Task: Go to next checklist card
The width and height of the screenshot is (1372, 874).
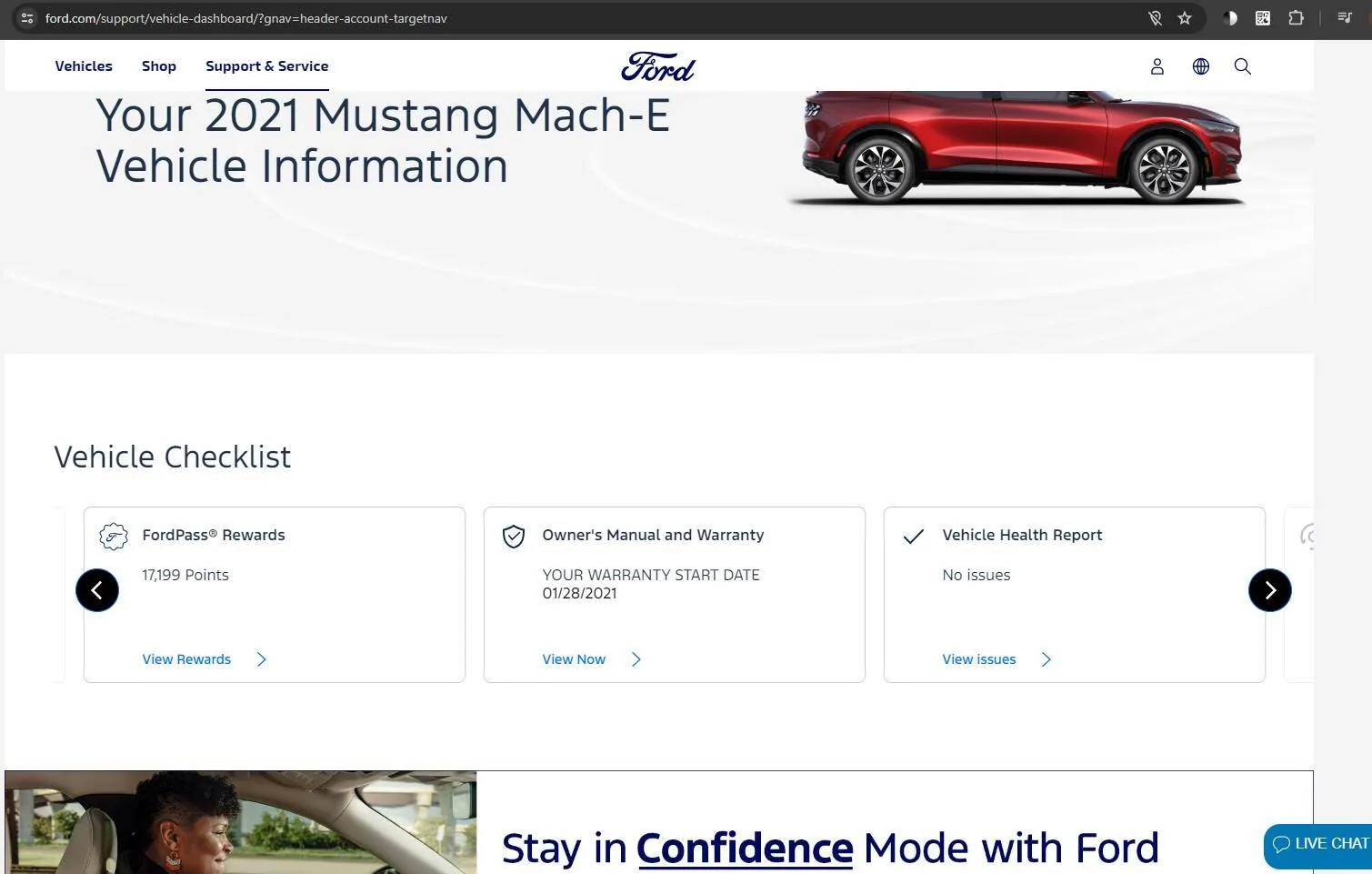Action: tap(1270, 590)
